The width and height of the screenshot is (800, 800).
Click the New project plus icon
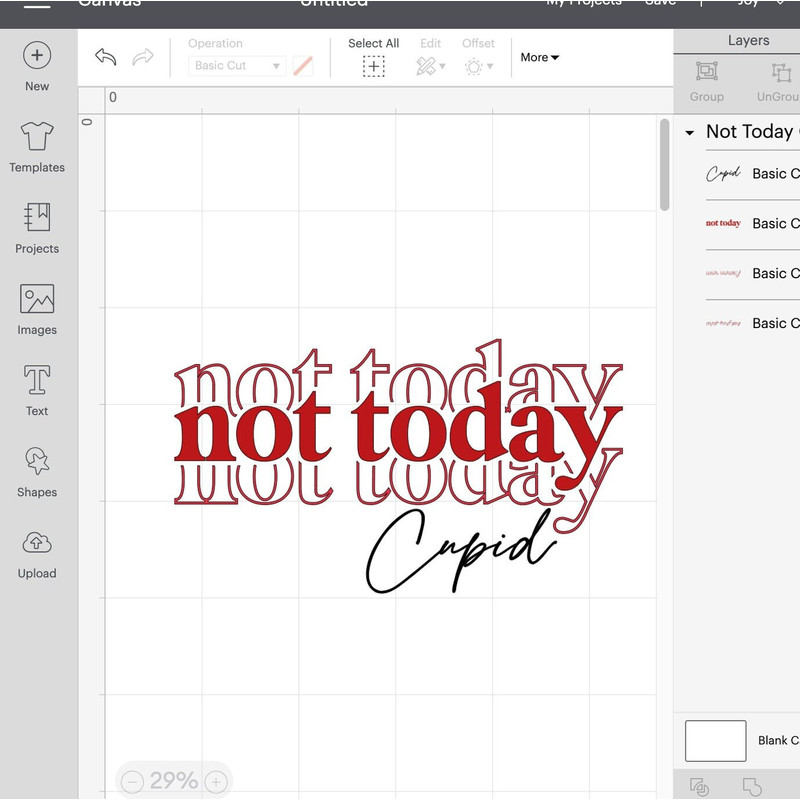pos(37,56)
